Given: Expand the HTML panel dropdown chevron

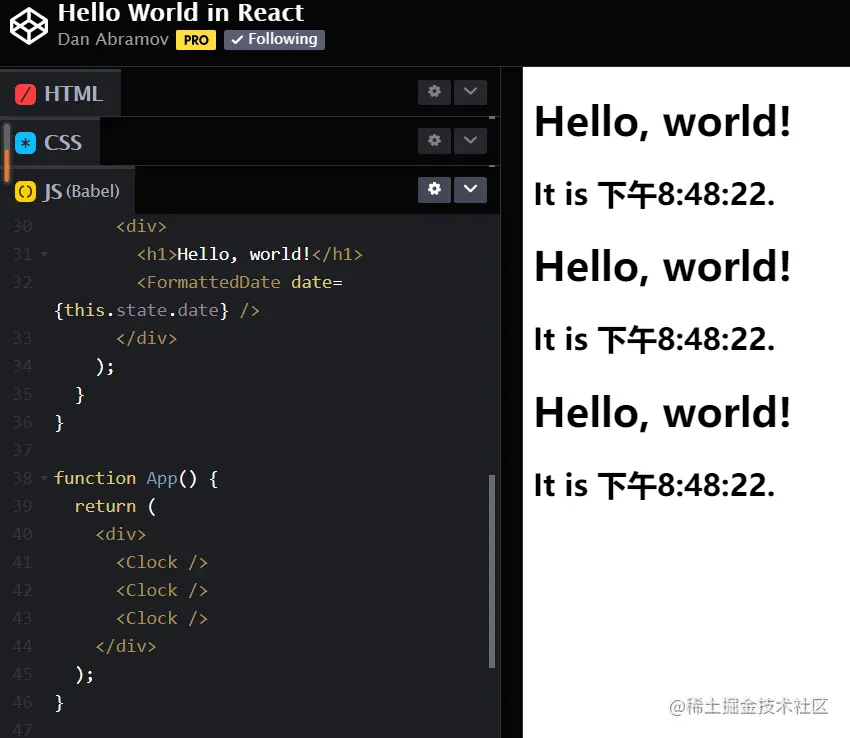Looking at the screenshot, I should (x=470, y=91).
